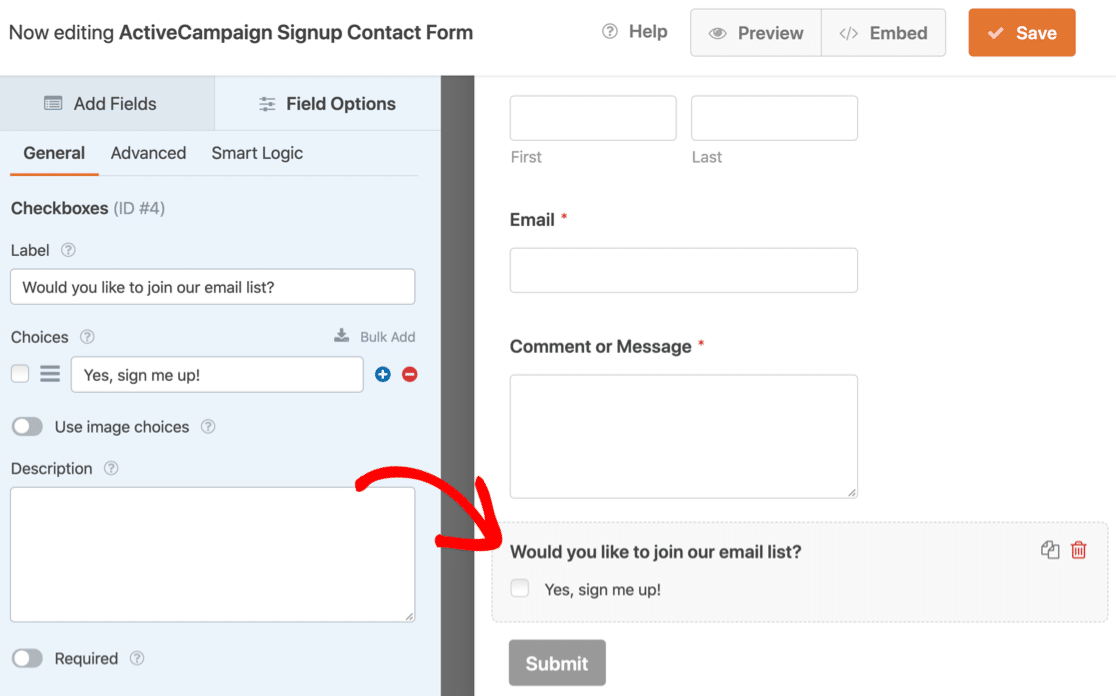Click the Label help question mark icon
This screenshot has height=696, width=1116.
click(x=68, y=250)
